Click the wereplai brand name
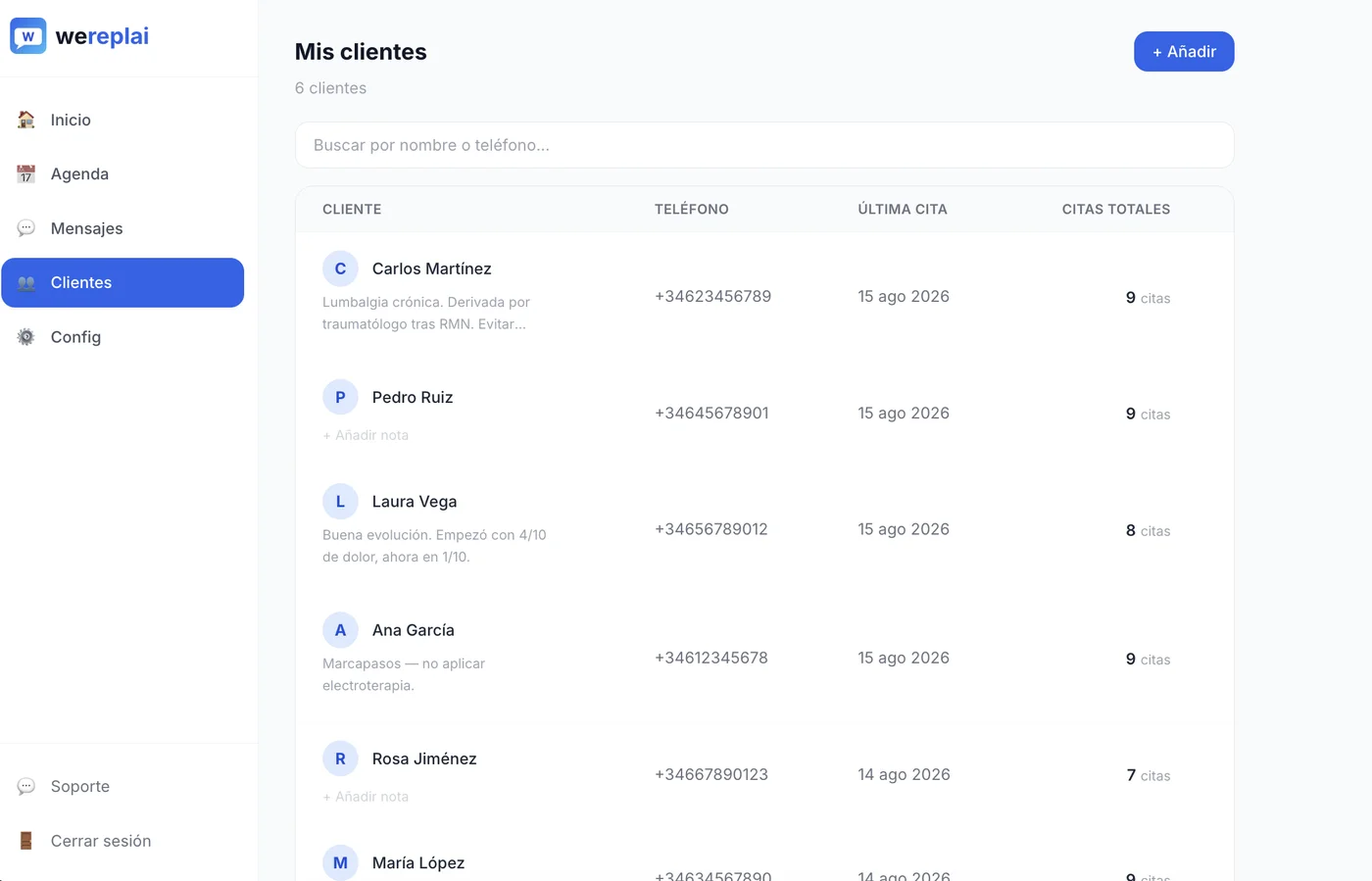The image size is (1372, 881). pos(102,36)
